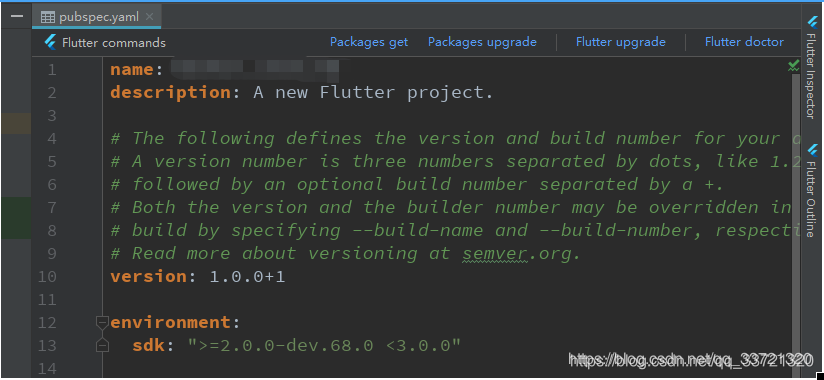This screenshot has height=380, width=824.
Task: Click line number 10 in the gutter
Action: pyautogui.click(x=47, y=276)
